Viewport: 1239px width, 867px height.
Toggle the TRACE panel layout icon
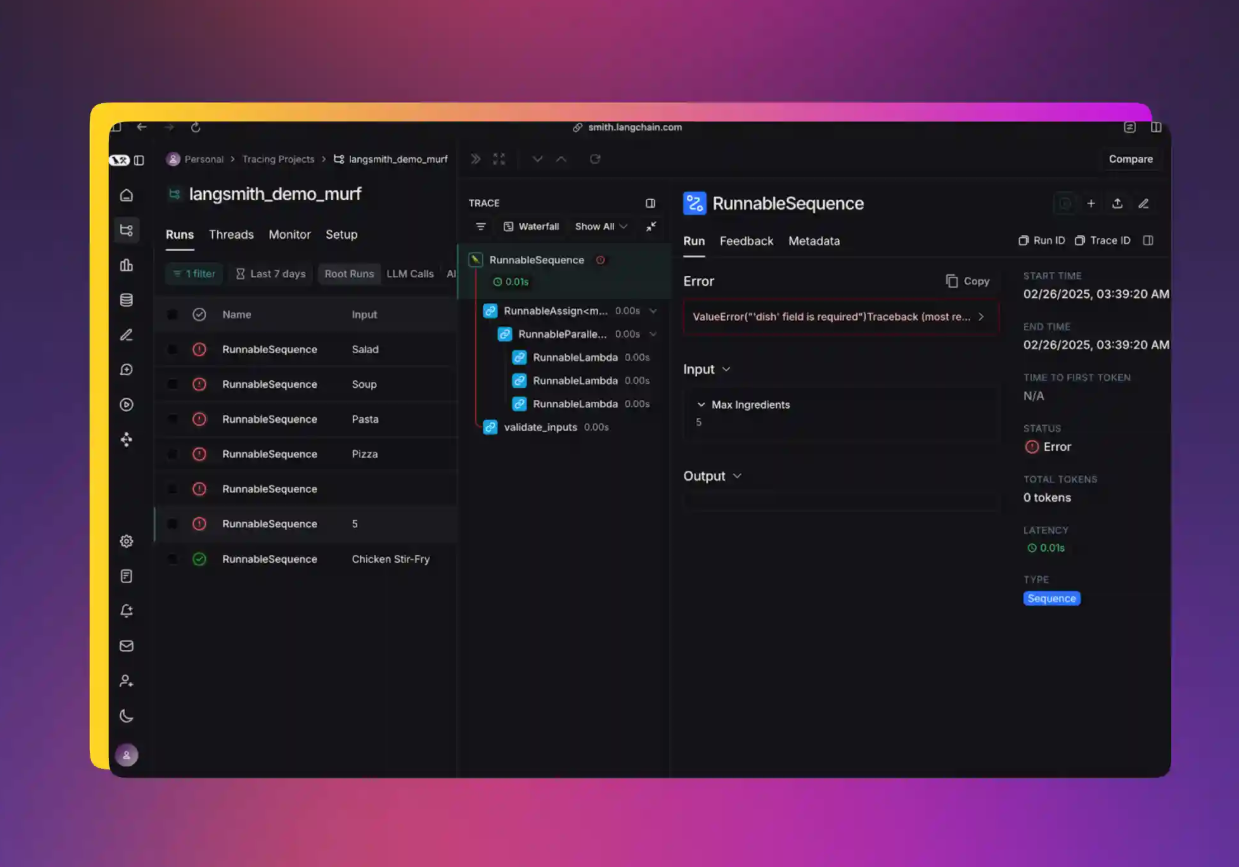pos(650,203)
